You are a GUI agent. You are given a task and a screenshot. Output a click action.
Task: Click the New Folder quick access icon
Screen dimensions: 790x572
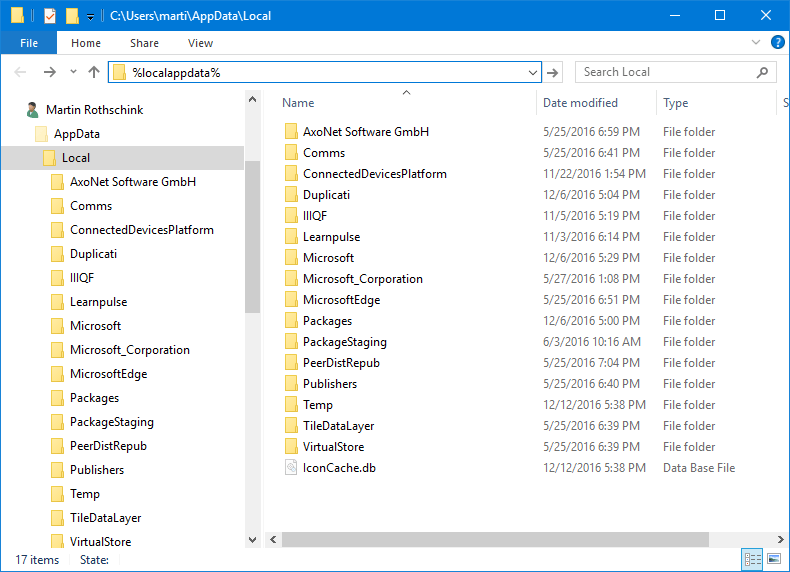click(x=72, y=16)
